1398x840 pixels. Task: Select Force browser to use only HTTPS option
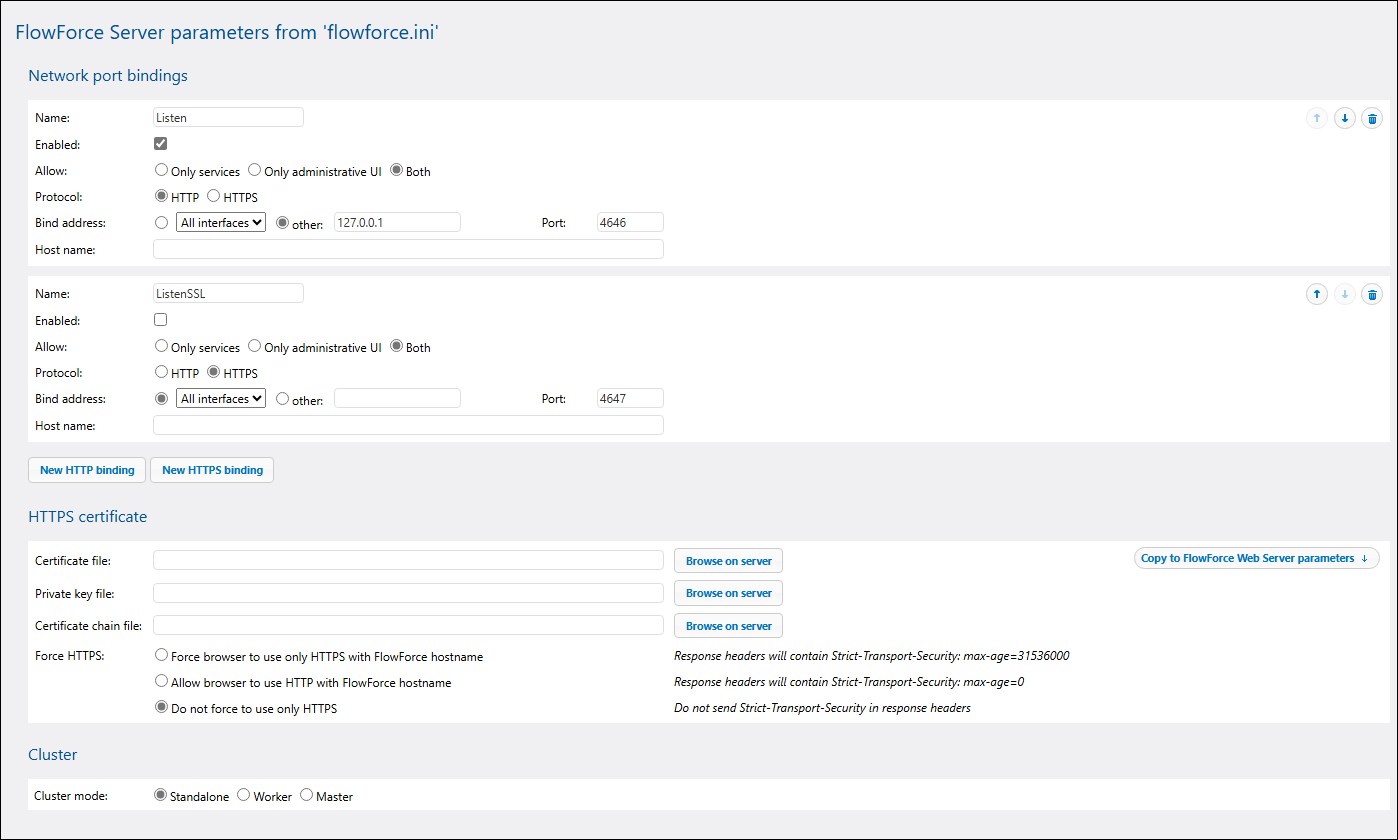[x=162, y=656]
